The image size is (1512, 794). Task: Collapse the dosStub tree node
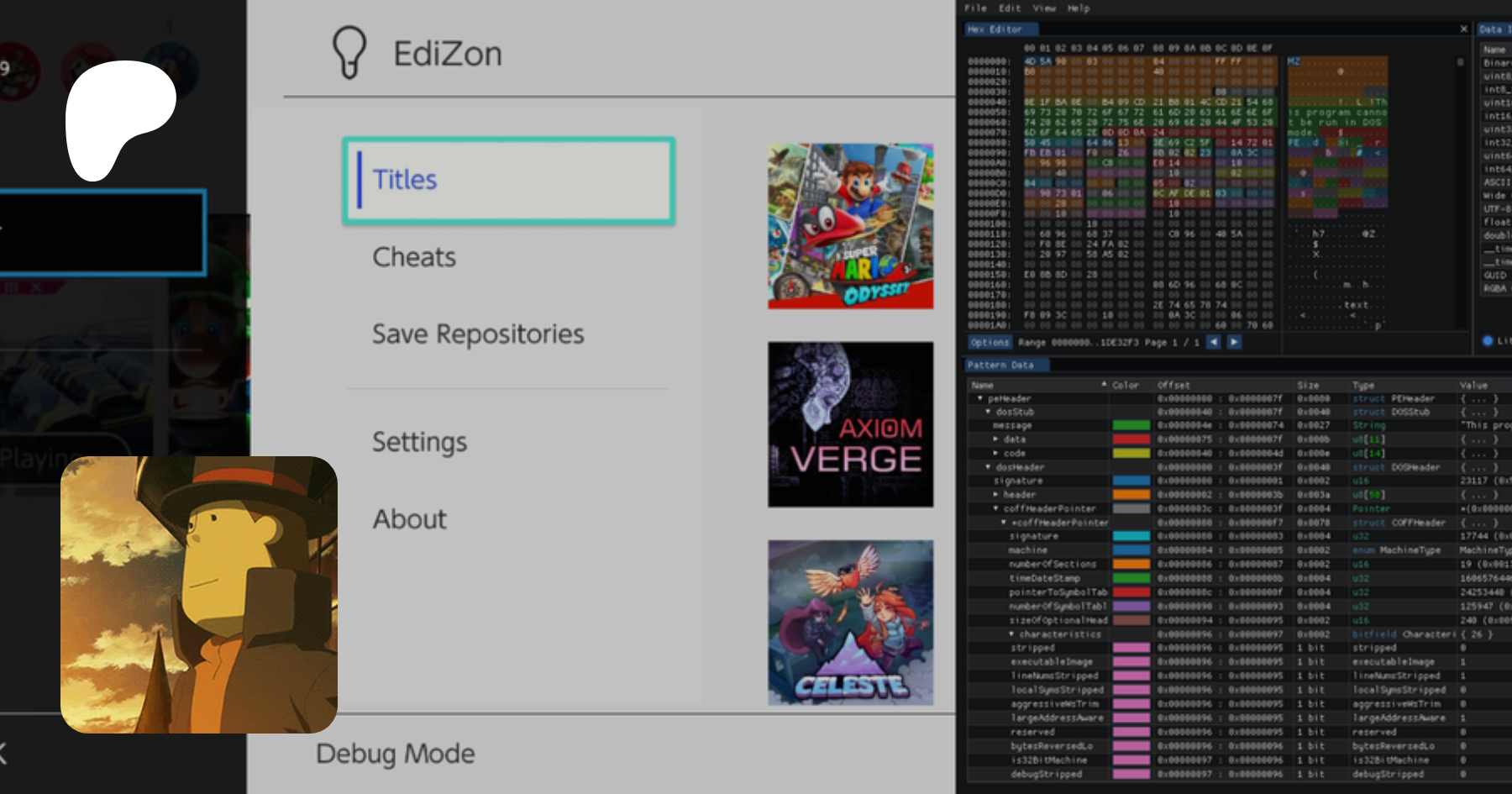(x=988, y=412)
